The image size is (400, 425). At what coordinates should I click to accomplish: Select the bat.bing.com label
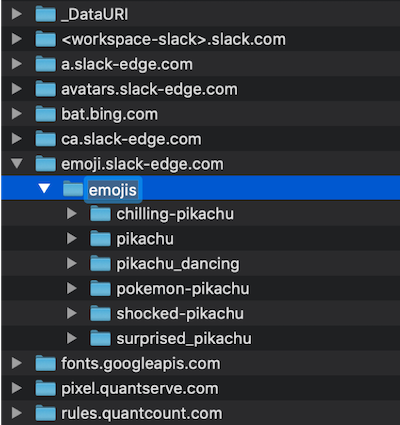pos(110,114)
